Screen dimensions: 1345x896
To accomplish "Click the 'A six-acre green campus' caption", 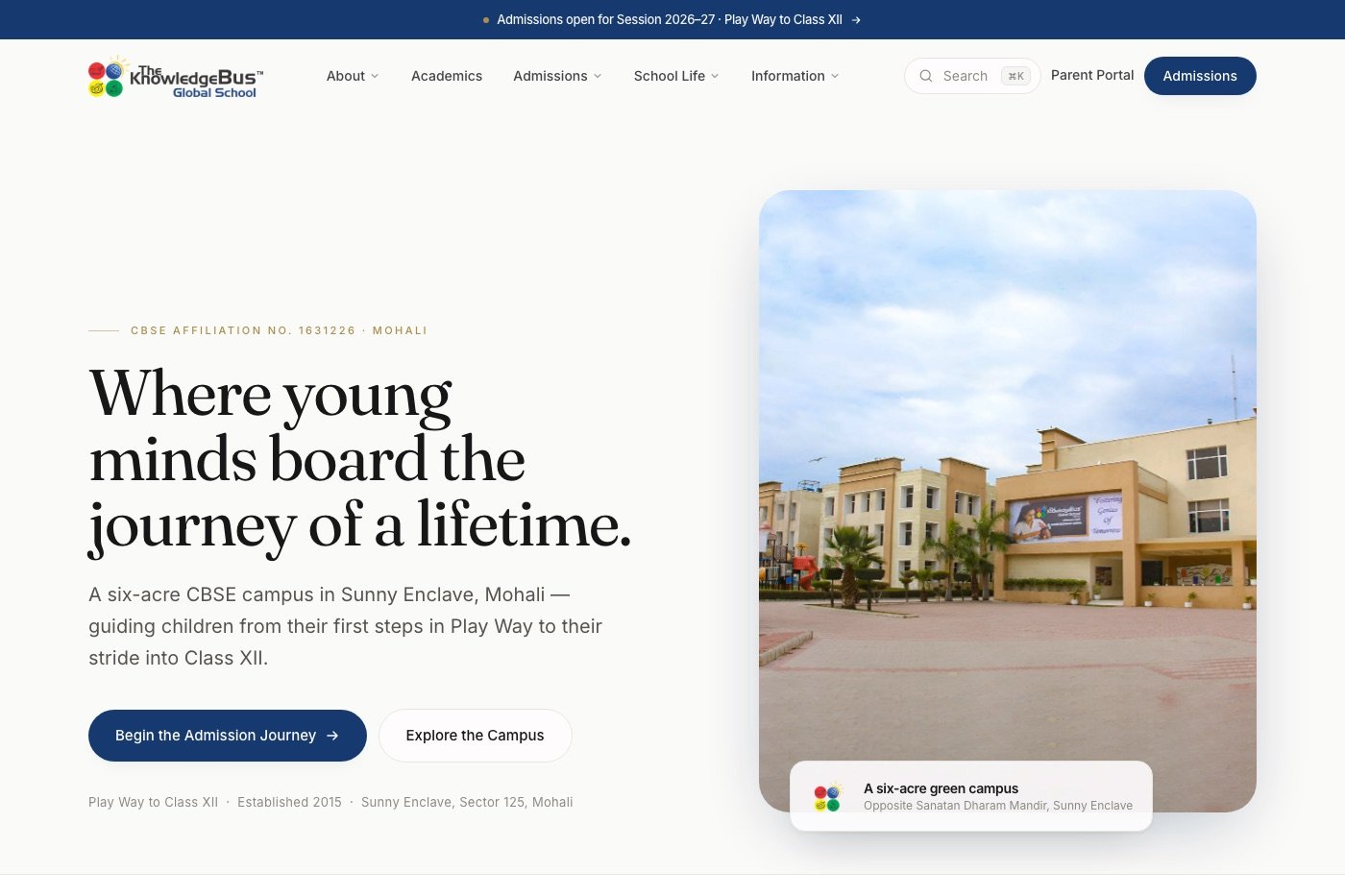I will point(941,788).
